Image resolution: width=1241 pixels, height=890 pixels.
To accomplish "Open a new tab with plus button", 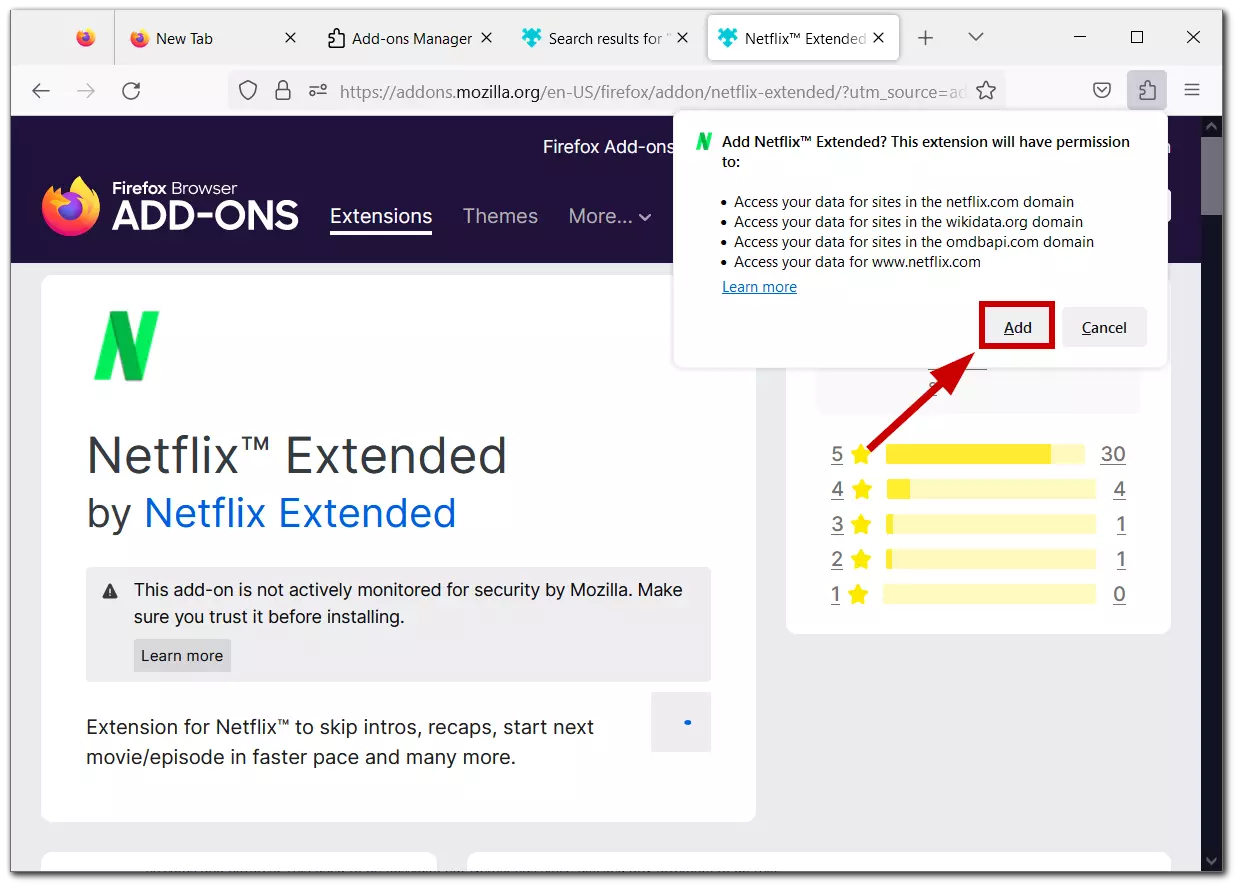I will (x=926, y=38).
